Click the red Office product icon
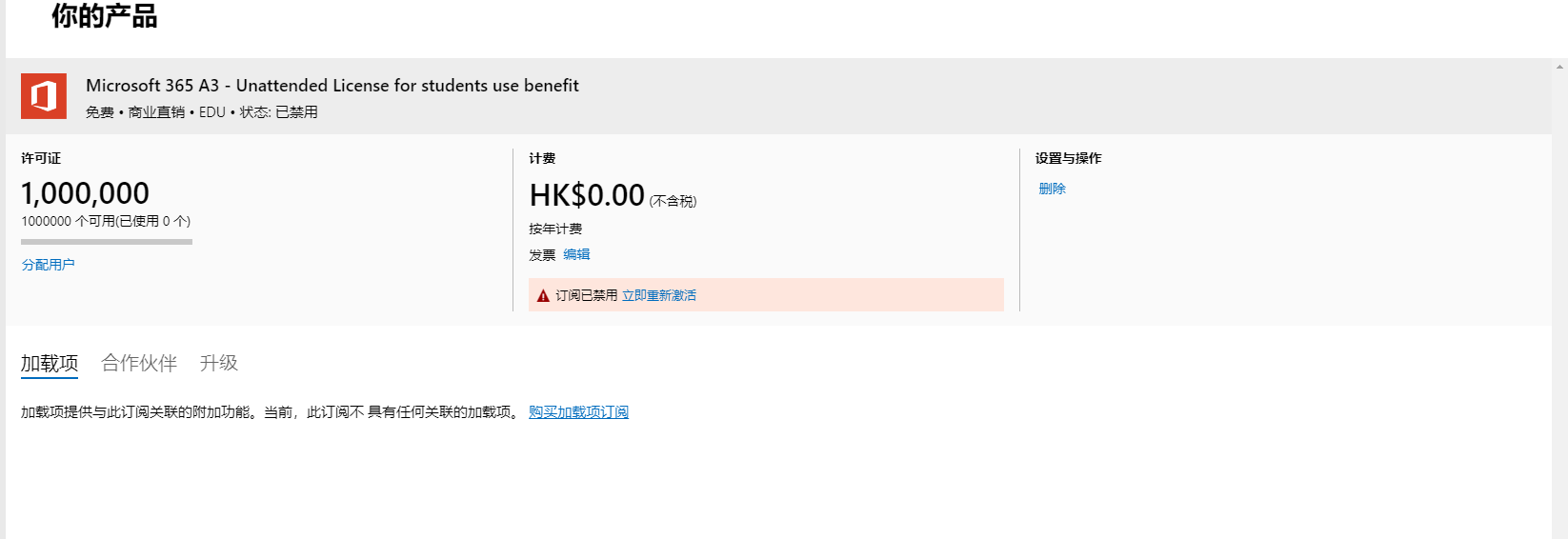This screenshot has height=539, width=1568. tap(44, 96)
